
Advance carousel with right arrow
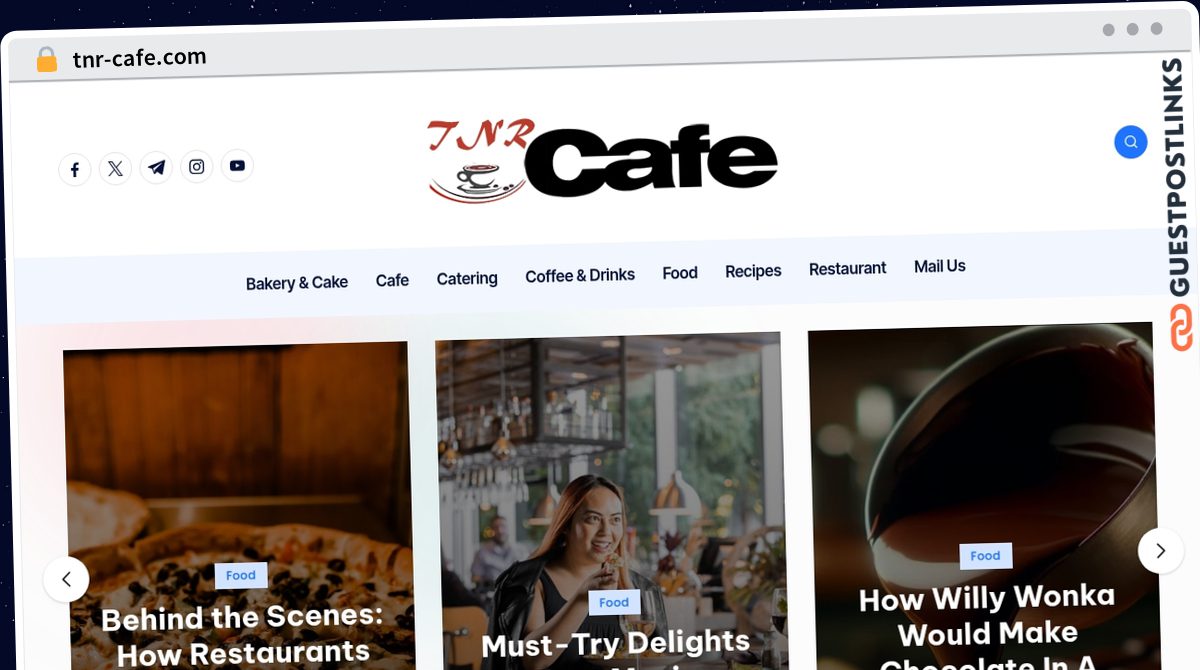pos(1161,550)
